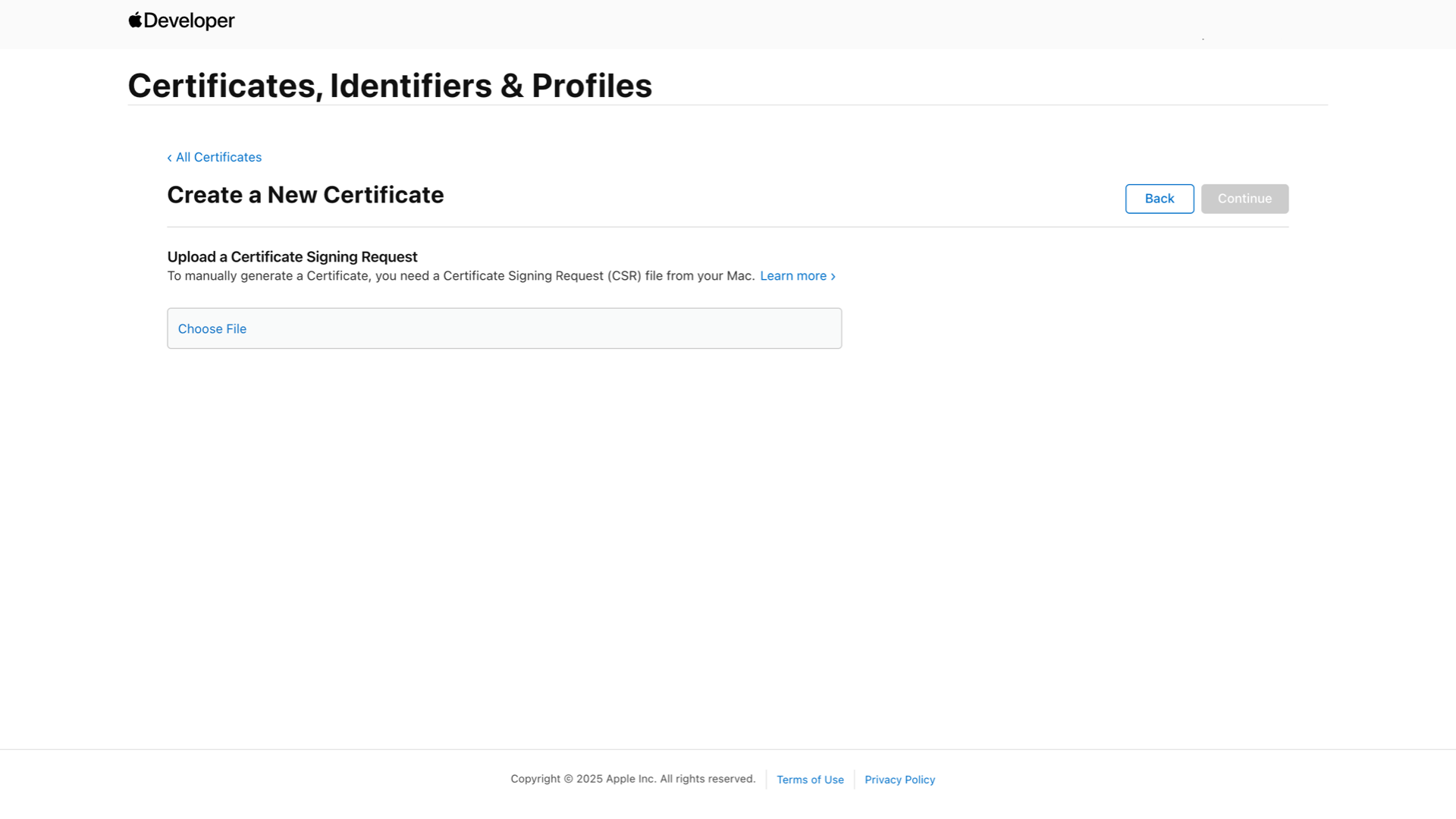Viewport: 1456px width, 819px height.
Task: Click Choose File to pick a CSR
Action: (x=212, y=328)
